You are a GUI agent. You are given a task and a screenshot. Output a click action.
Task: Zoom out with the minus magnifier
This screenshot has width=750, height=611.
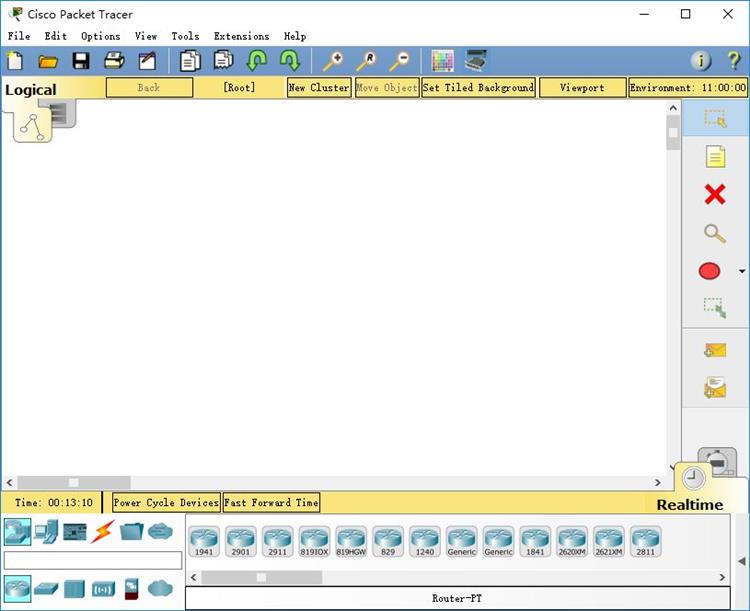point(399,61)
